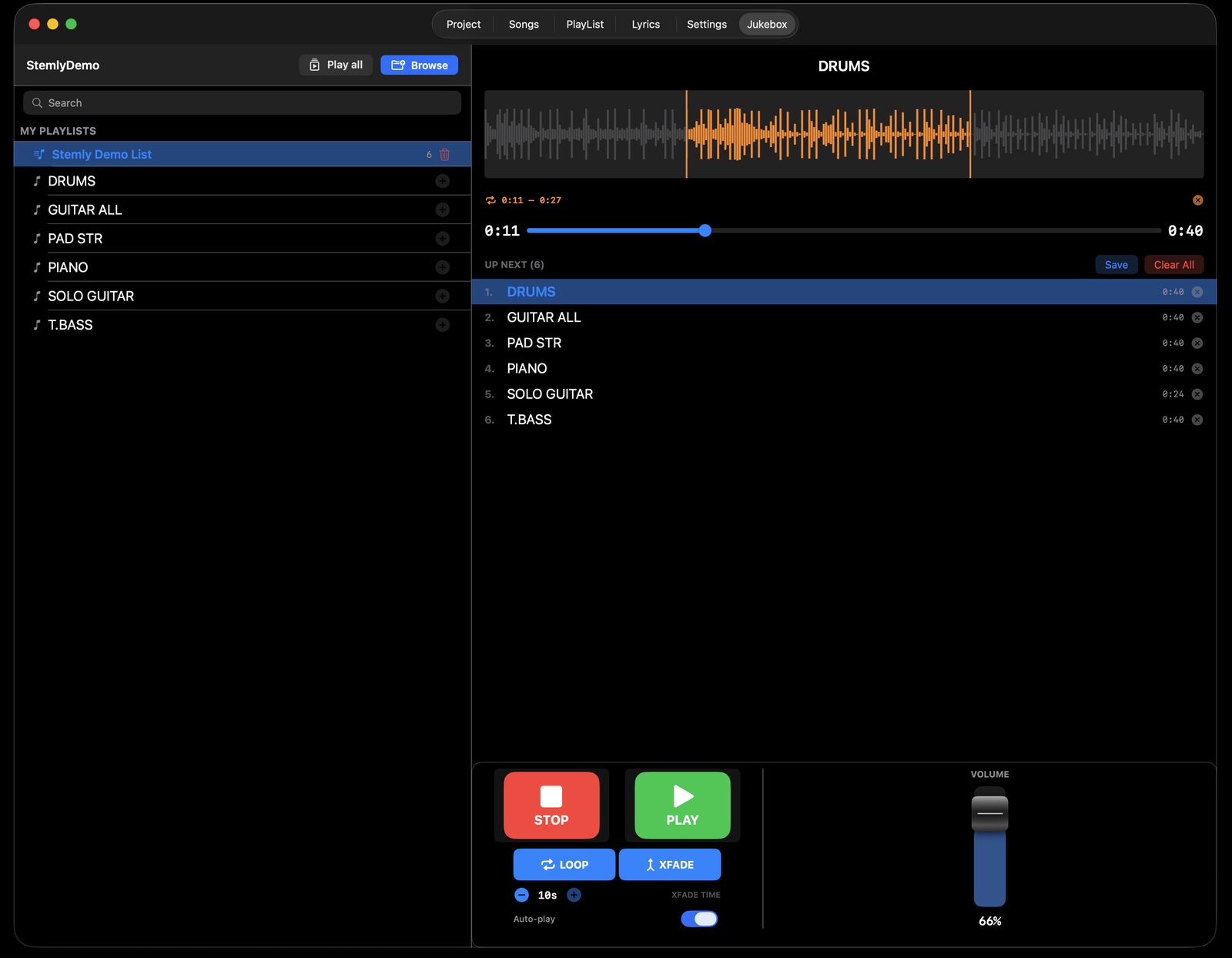Save the Up Next queue
Viewport: 1232px width, 958px height.
[1116, 265]
